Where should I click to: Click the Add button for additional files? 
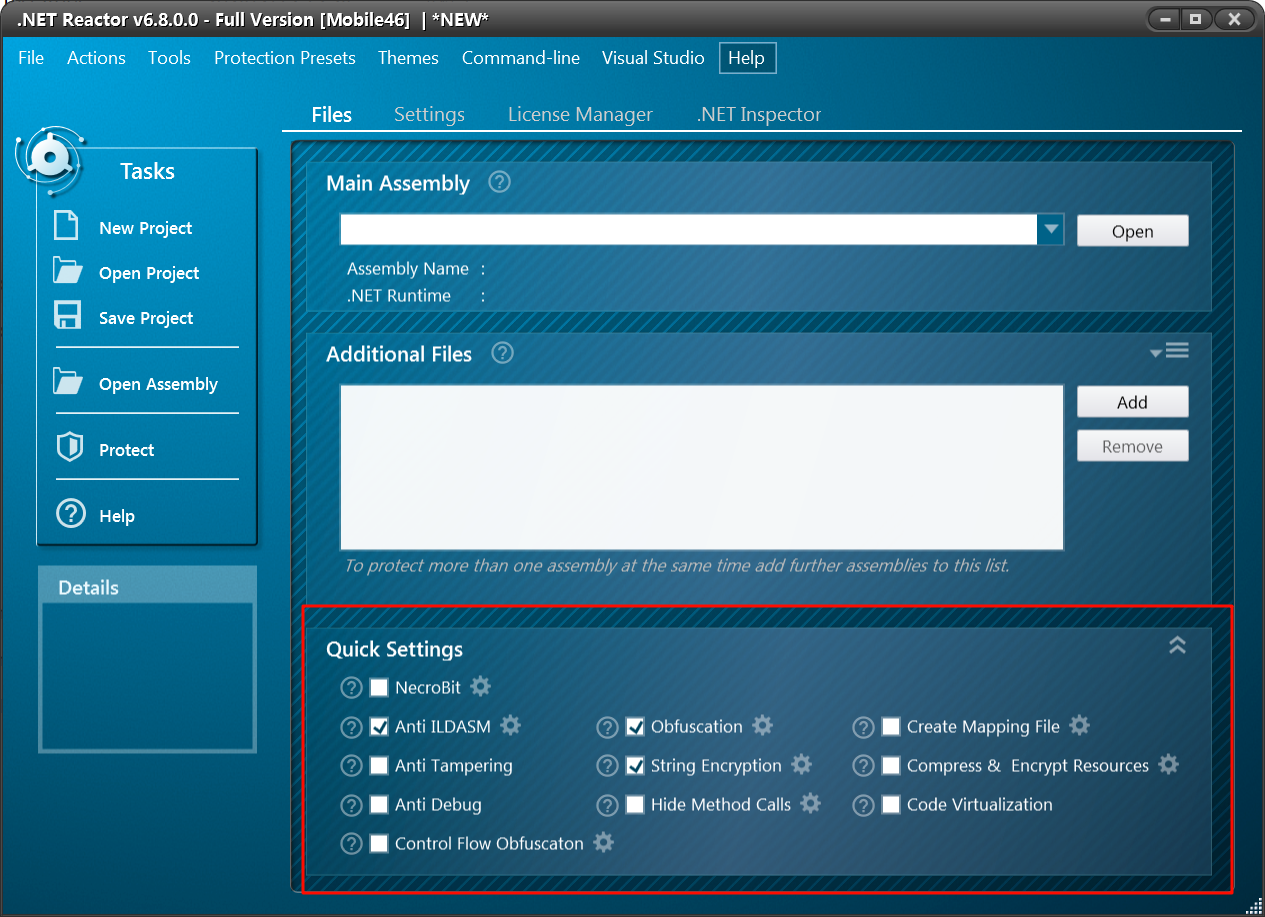click(x=1132, y=402)
